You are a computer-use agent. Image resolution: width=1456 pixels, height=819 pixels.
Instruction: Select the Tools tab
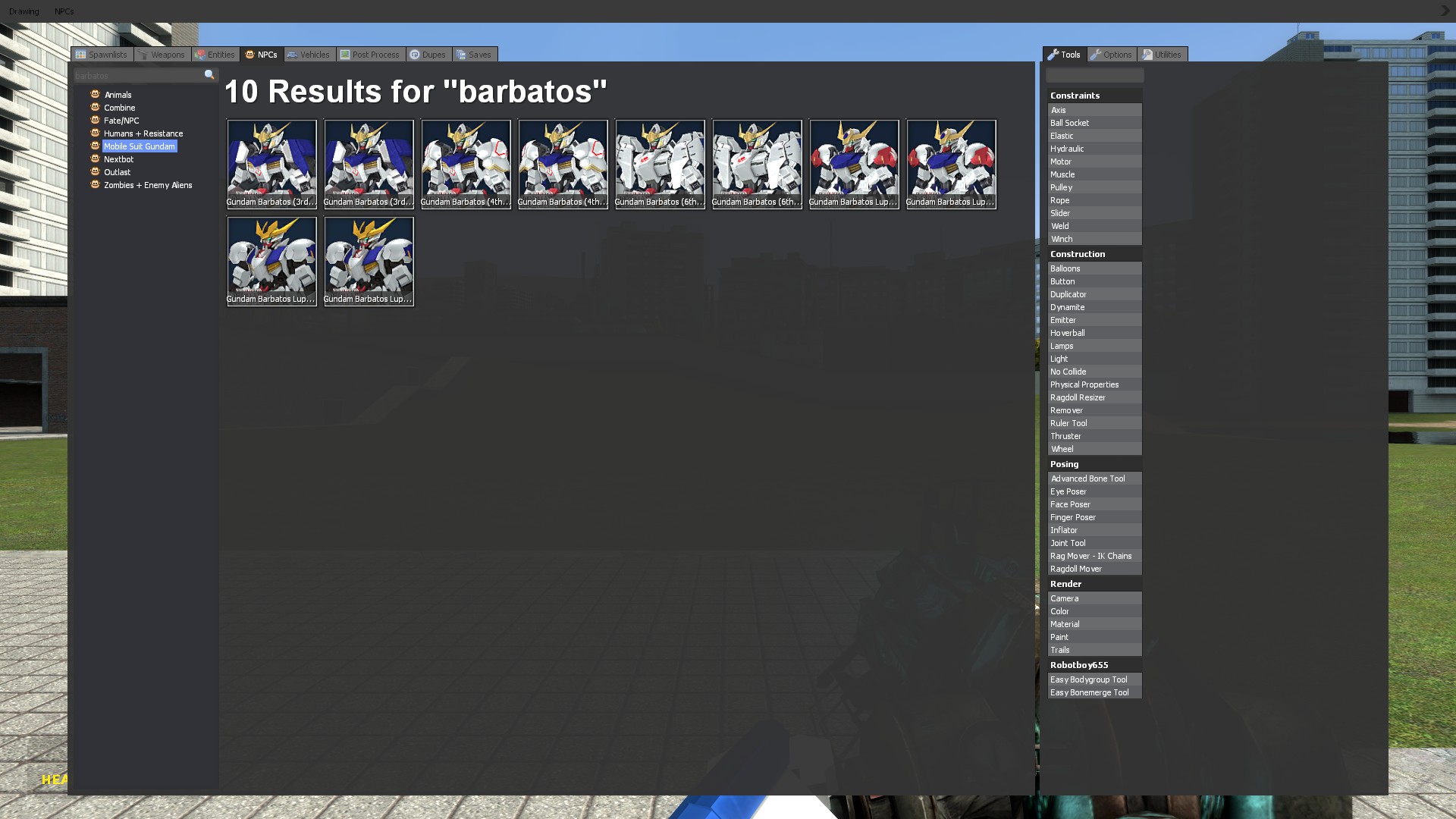click(1065, 55)
